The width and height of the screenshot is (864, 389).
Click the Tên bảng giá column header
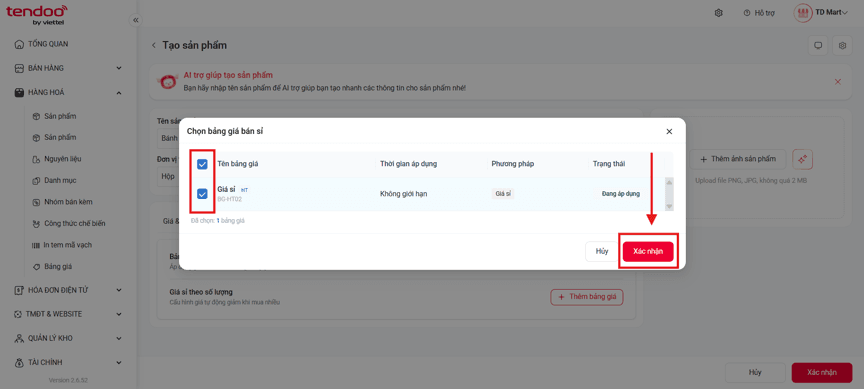click(x=237, y=164)
